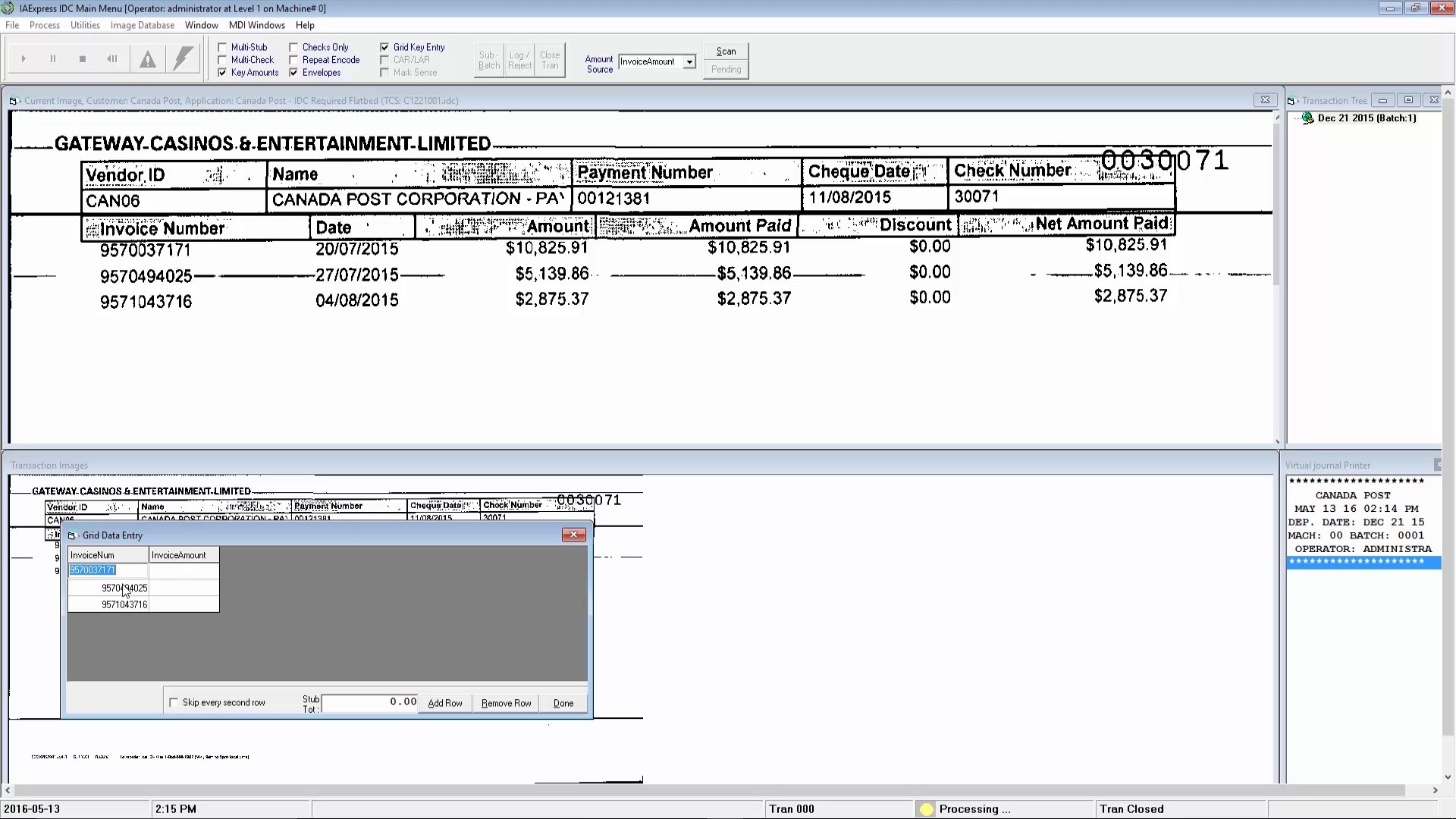
Task: Select grid cell 9571043716
Action: [108, 604]
